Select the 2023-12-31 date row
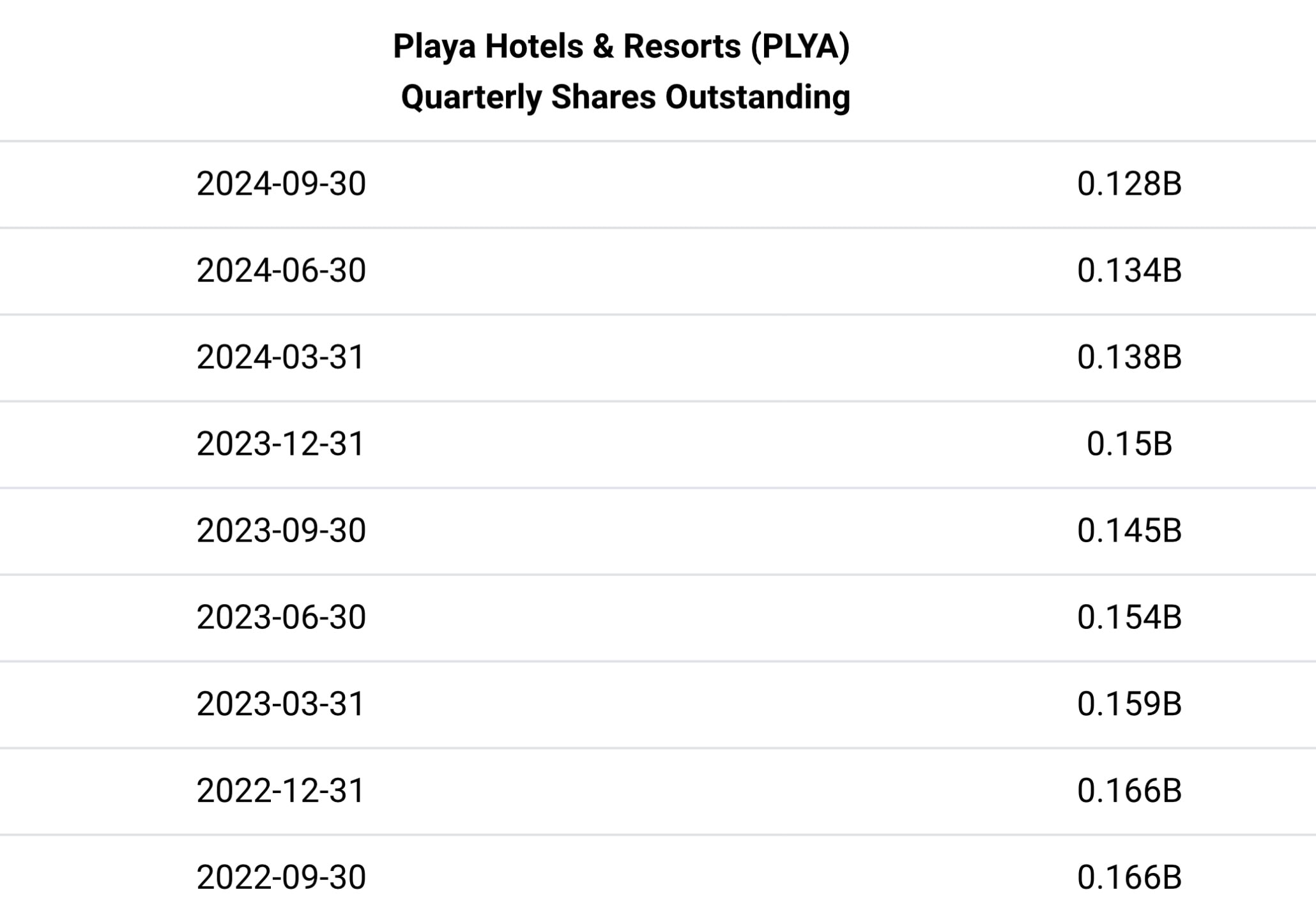Viewport: 1316px width, 917px height. 280,444
